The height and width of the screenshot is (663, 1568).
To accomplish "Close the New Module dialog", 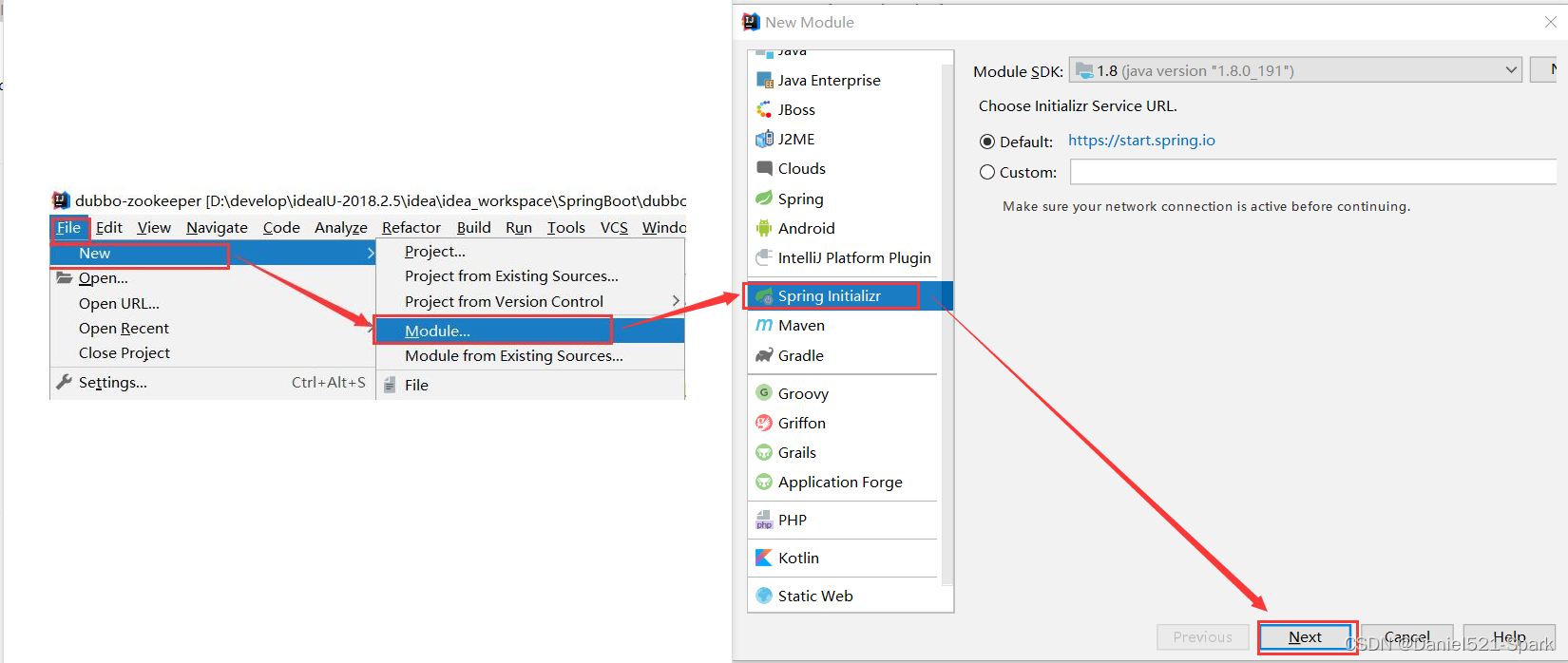I will coord(1550,22).
